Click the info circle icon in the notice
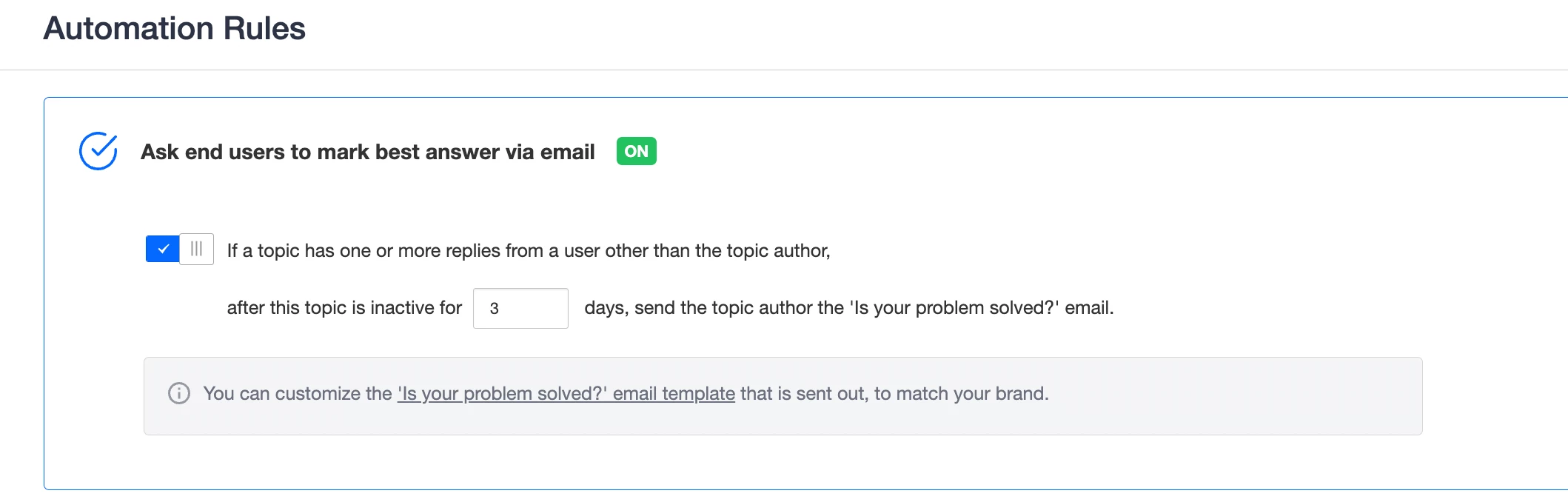Image resolution: width=1568 pixels, height=502 pixels. click(x=179, y=393)
